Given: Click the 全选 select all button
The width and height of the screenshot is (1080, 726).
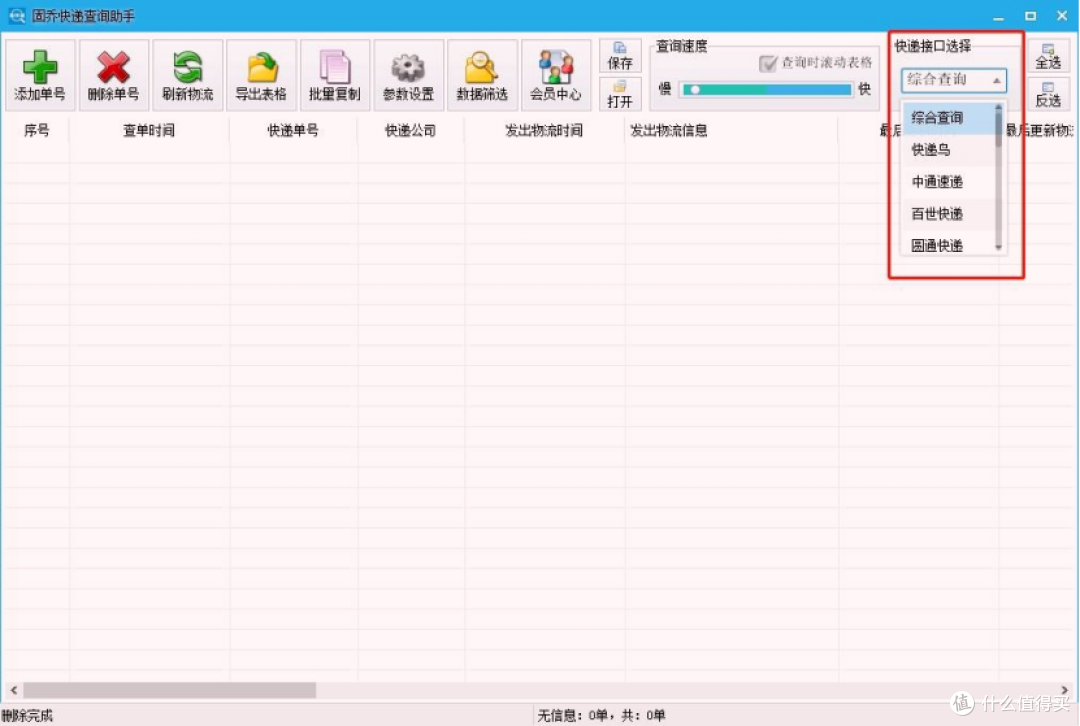Looking at the screenshot, I should (1048, 56).
